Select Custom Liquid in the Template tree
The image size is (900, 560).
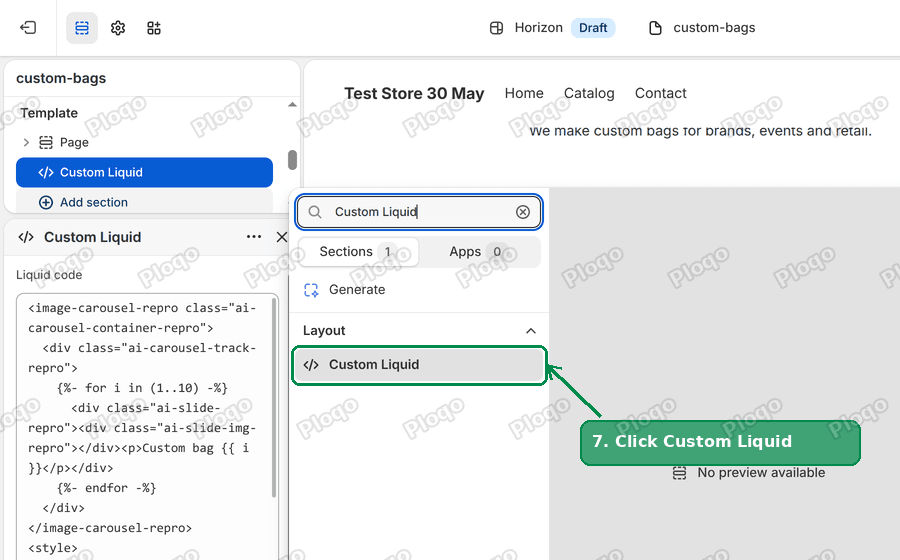(144, 172)
